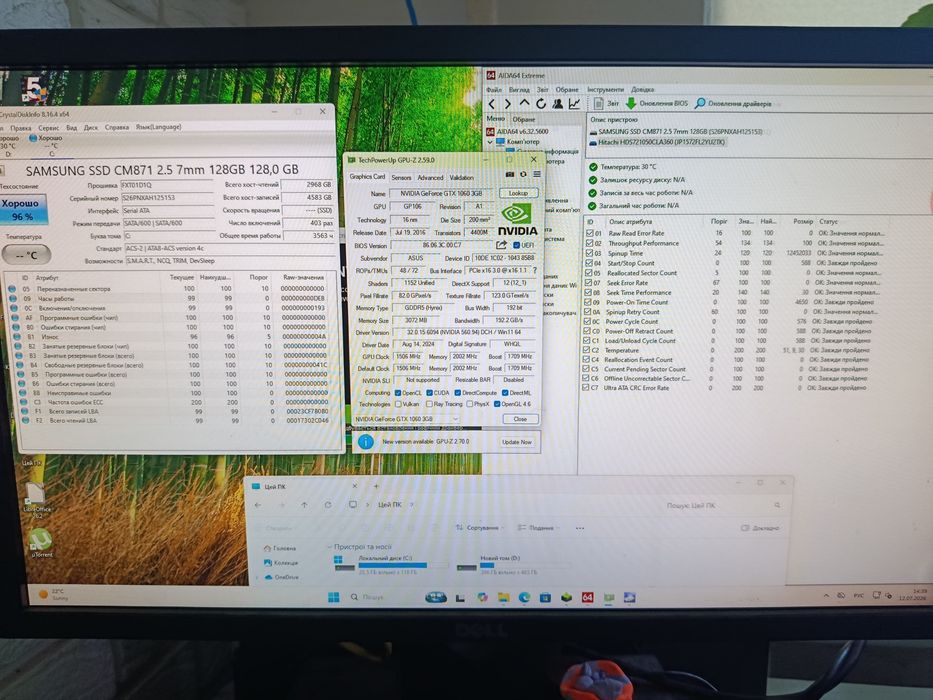Click Explorer refresh navigation button
The width and height of the screenshot is (933, 700).
pyautogui.click(x=328, y=505)
